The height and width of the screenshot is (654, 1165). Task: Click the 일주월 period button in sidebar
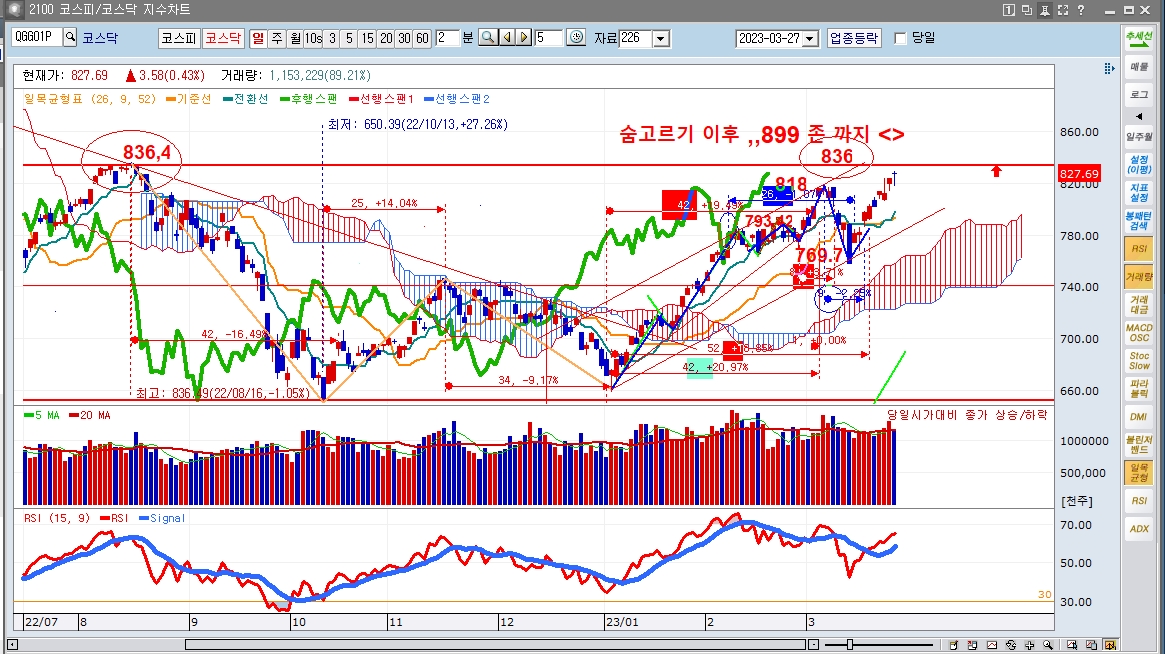coord(1139,137)
